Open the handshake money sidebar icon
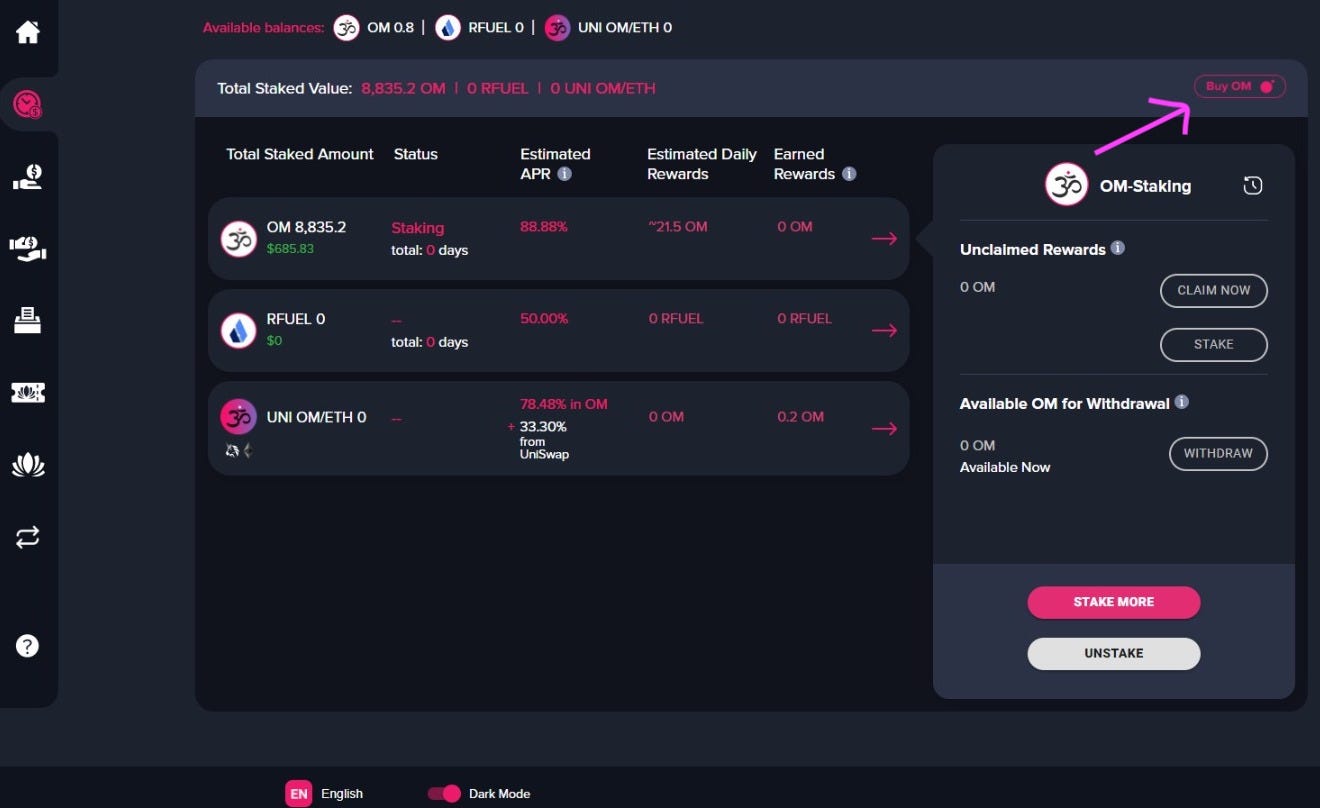Viewport: 1320px width, 808px height. (28, 248)
